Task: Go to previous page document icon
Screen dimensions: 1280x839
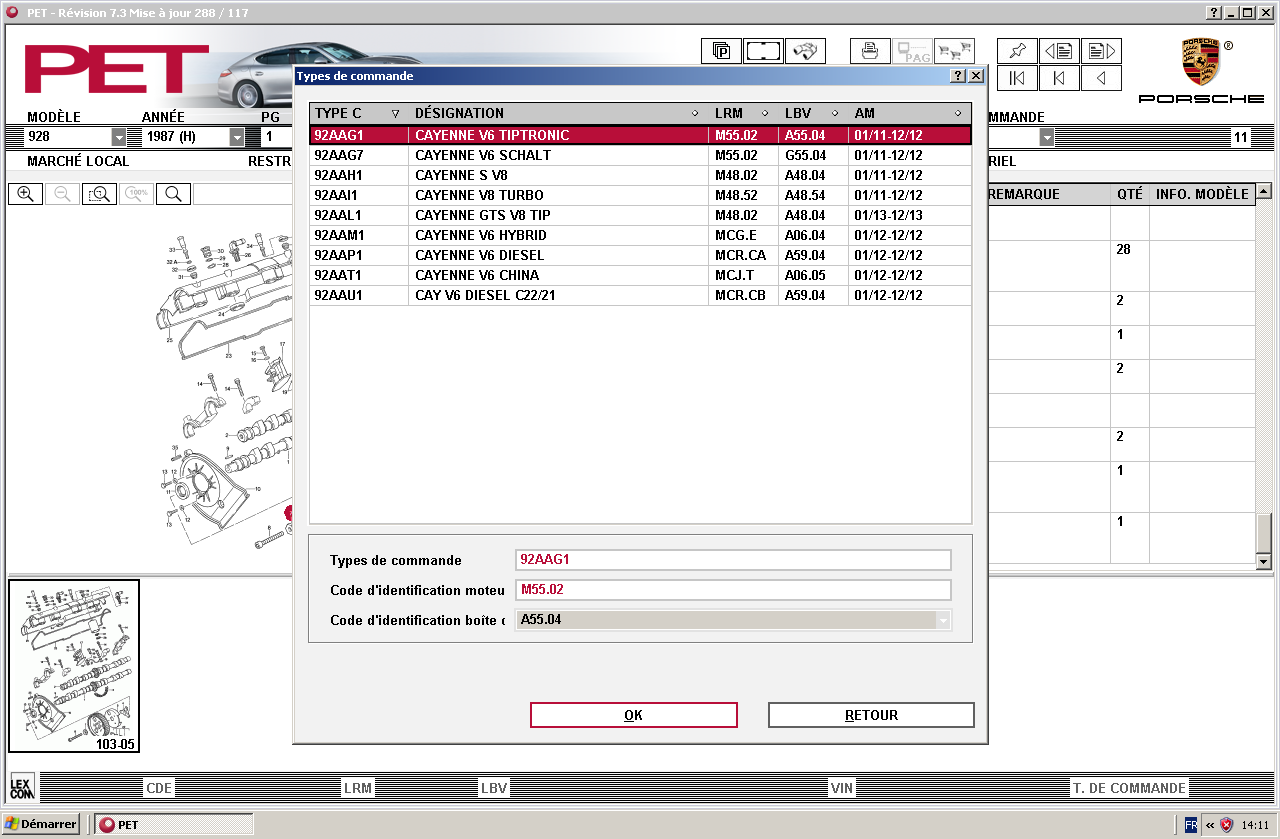Action: pyautogui.click(x=1059, y=50)
